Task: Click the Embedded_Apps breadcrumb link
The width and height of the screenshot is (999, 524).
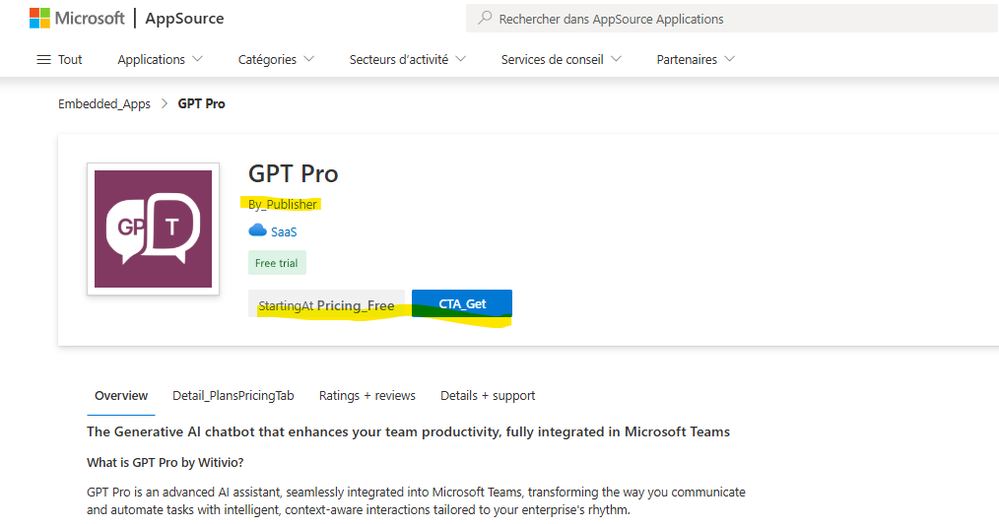Action: [x=104, y=104]
